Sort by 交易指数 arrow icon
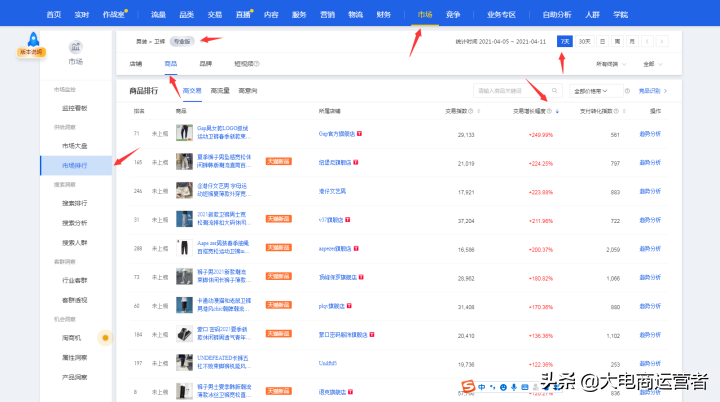The image size is (720, 402). [x=478, y=111]
